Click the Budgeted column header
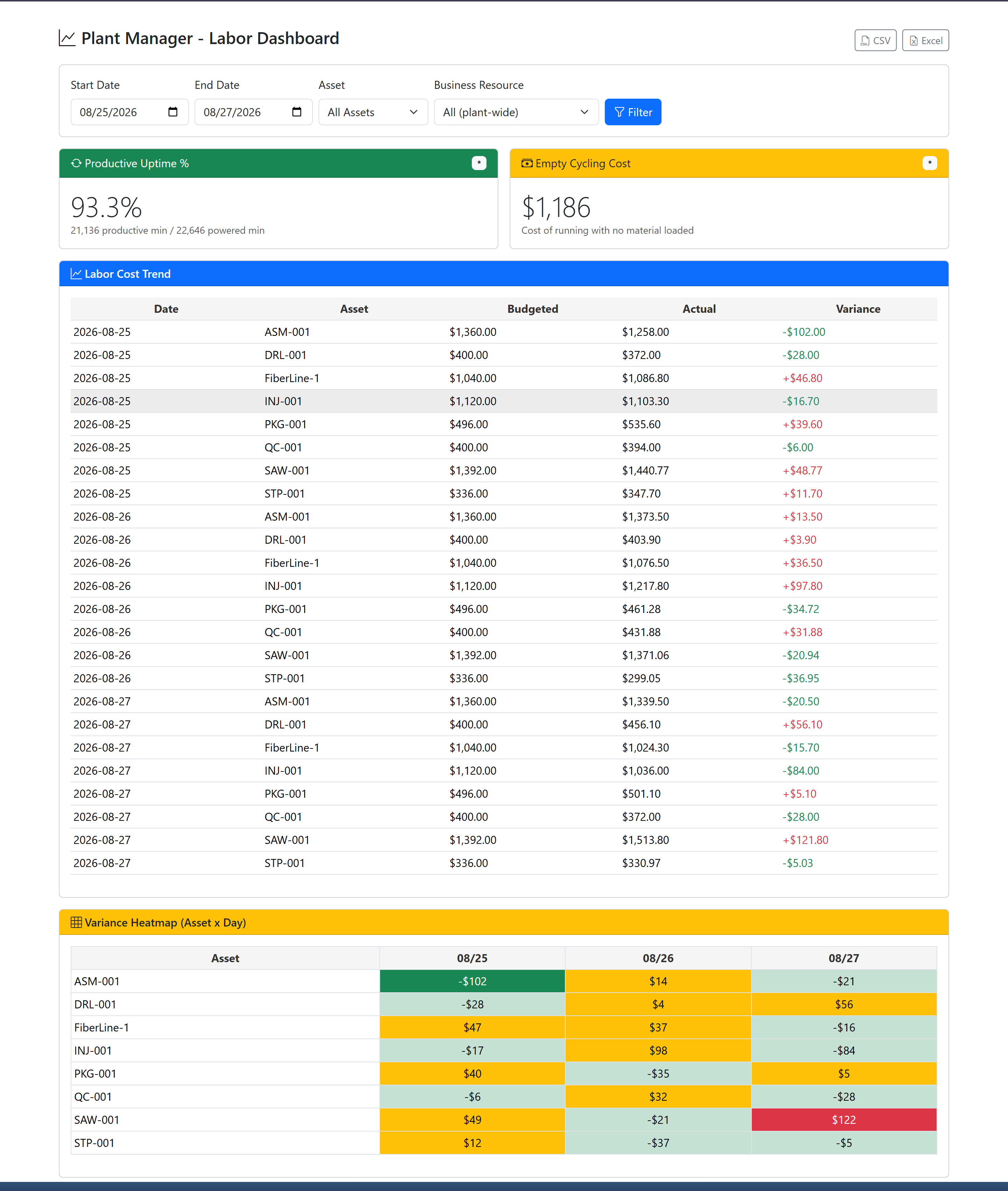 (533, 309)
